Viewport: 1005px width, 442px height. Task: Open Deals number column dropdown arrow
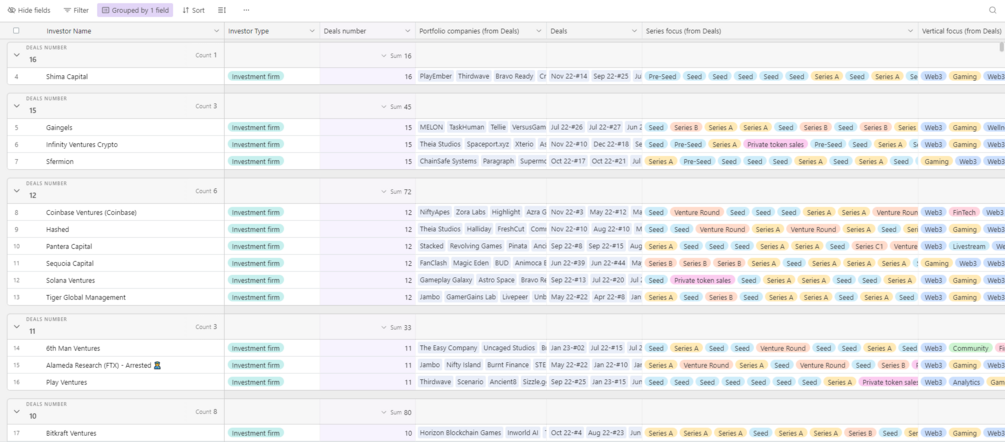[408, 31]
